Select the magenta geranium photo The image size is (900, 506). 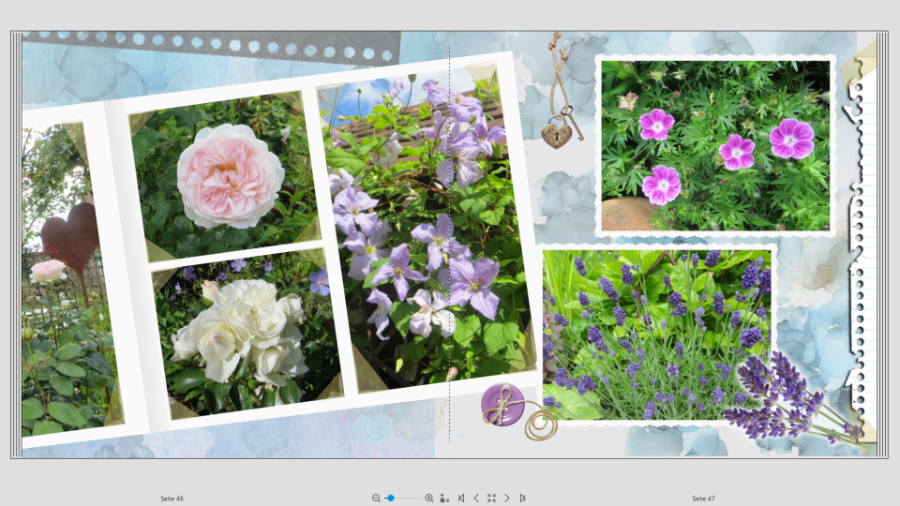pos(715,146)
